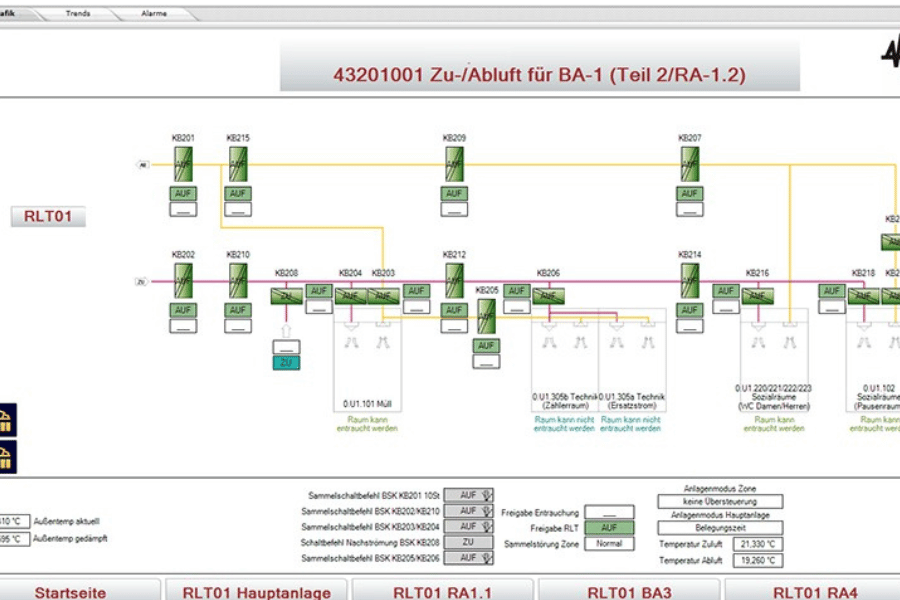Toggle the green Freigabe RLT AUF indicator
900x600 pixels.
[x=610, y=528]
